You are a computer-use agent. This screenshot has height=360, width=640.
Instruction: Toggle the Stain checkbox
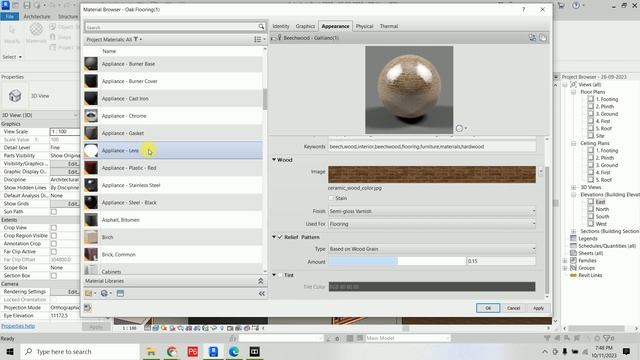pos(331,198)
